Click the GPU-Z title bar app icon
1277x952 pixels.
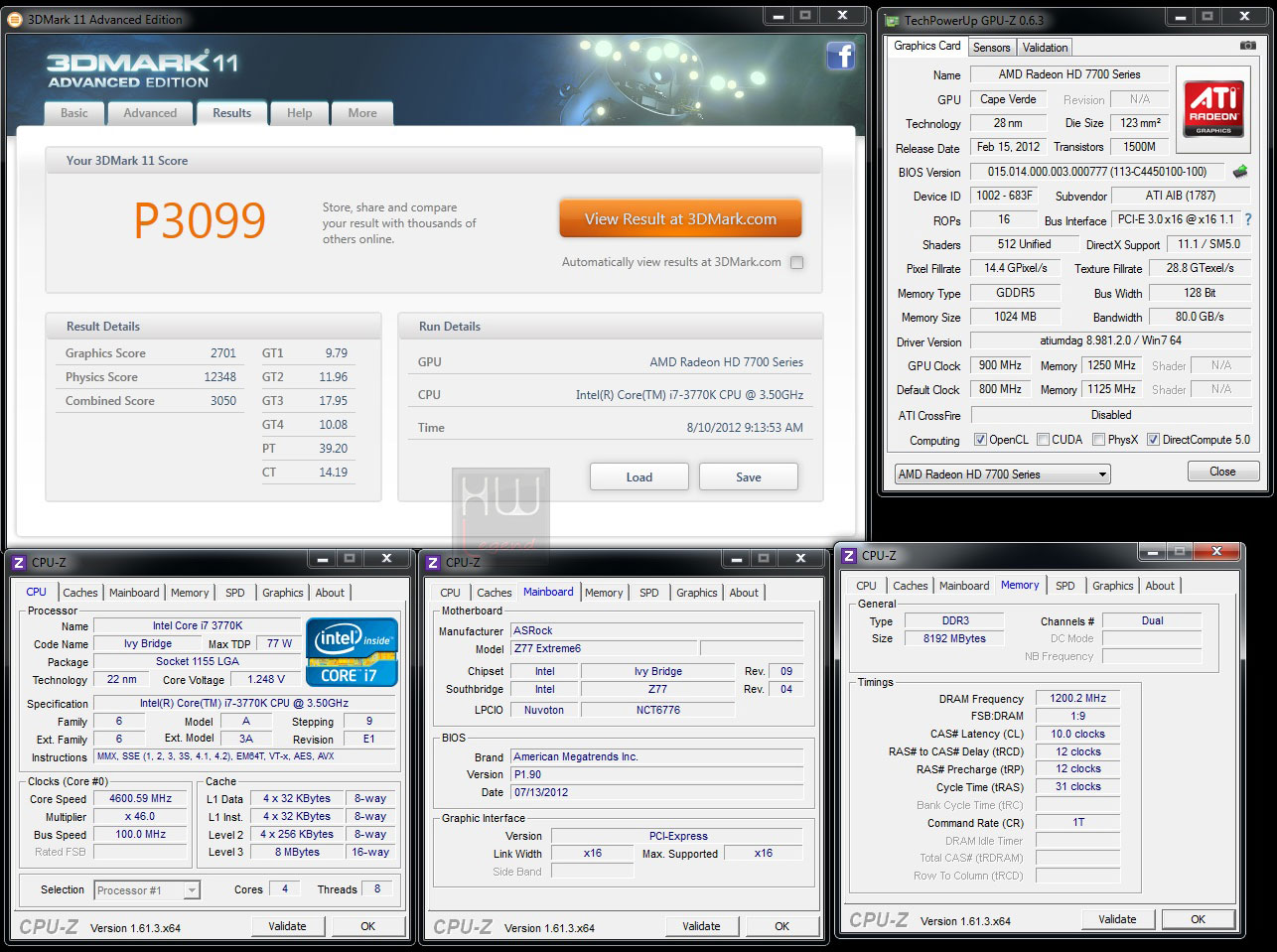point(892,21)
